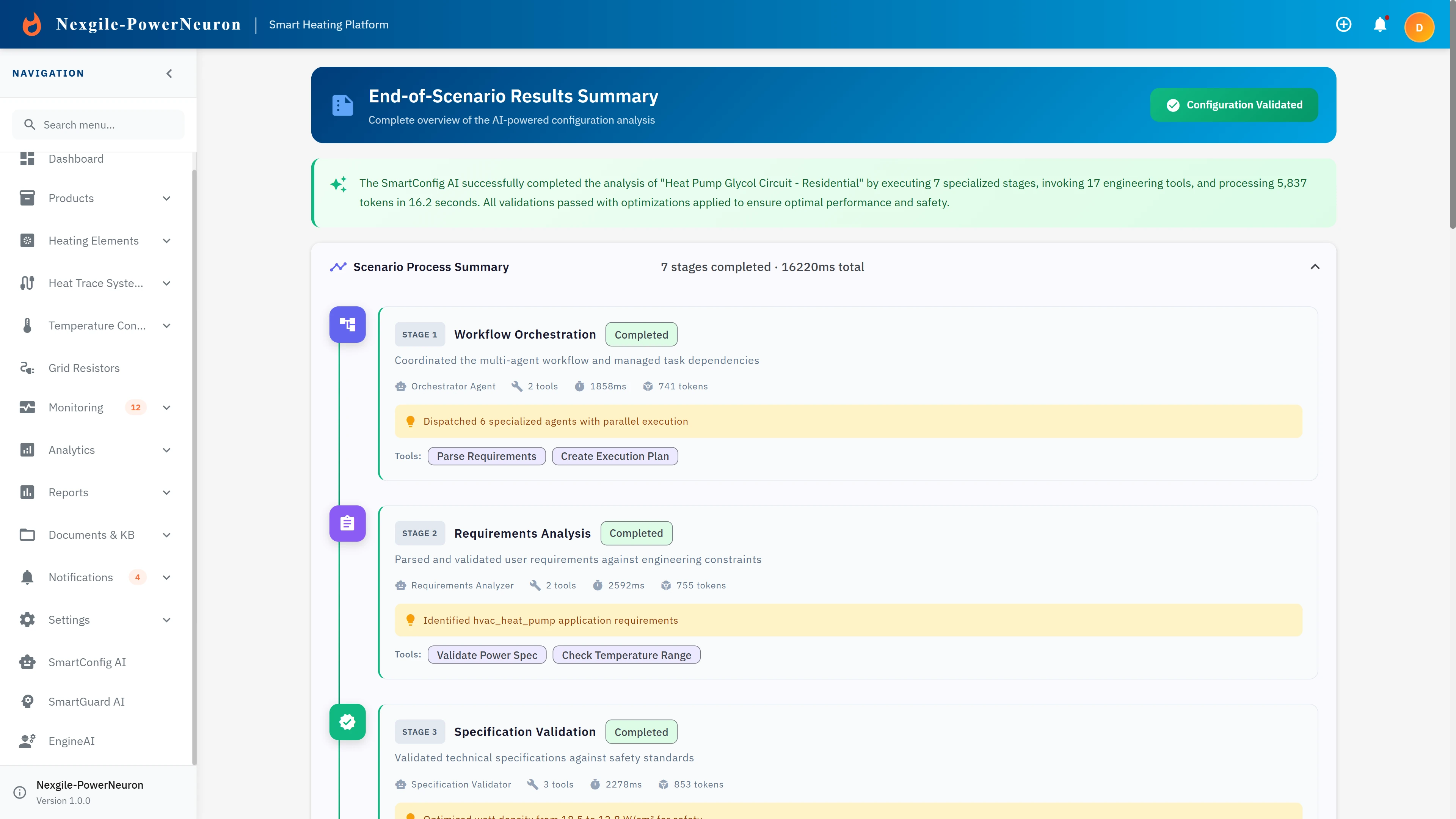The height and width of the screenshot is (819, 1456).
Task: Open the Dashboard menu item
Action: [x=76, y=159]
